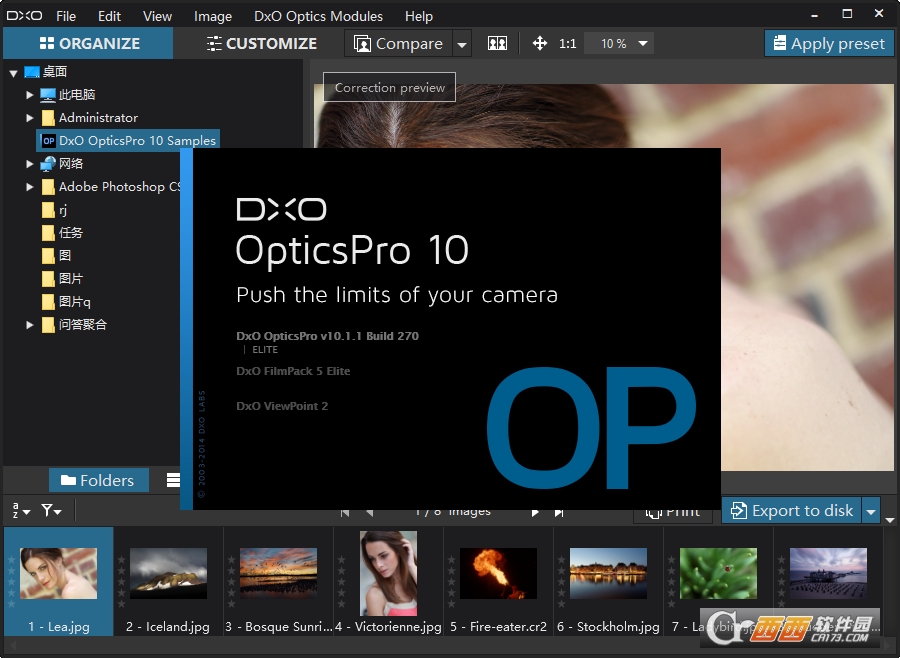The image size is (900, 658).
Task: Select the pier seascape thumbnail
Action: (x=828, y=572)
